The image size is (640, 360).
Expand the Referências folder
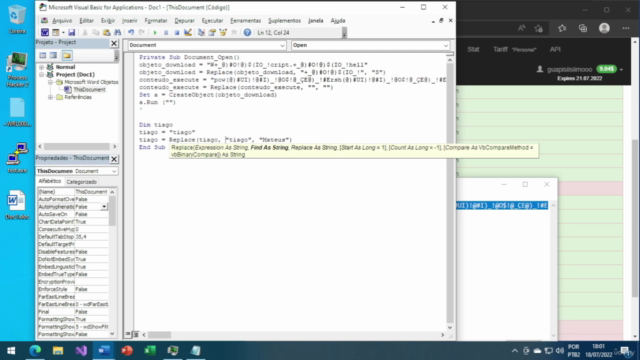point(50,97)
